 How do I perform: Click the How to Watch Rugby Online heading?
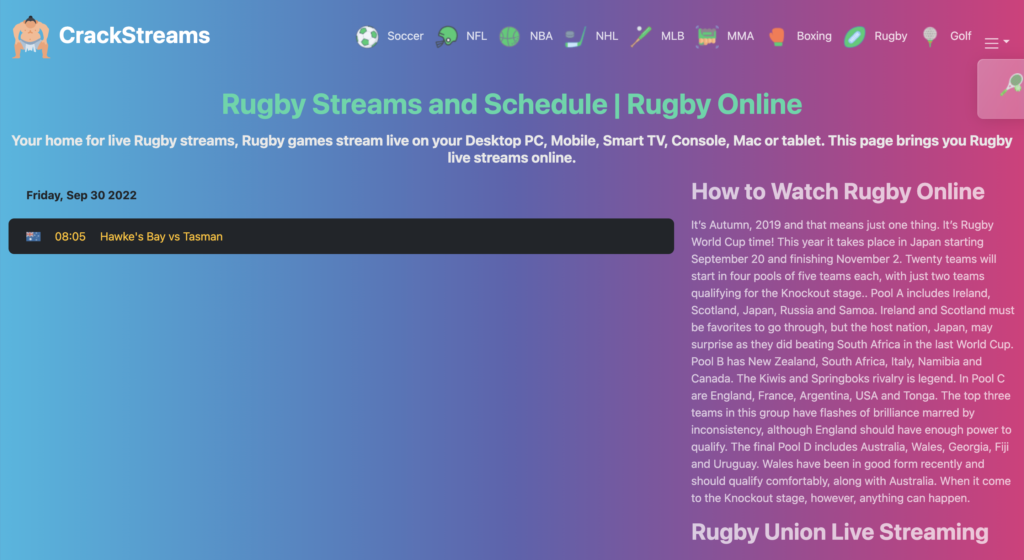838,191
